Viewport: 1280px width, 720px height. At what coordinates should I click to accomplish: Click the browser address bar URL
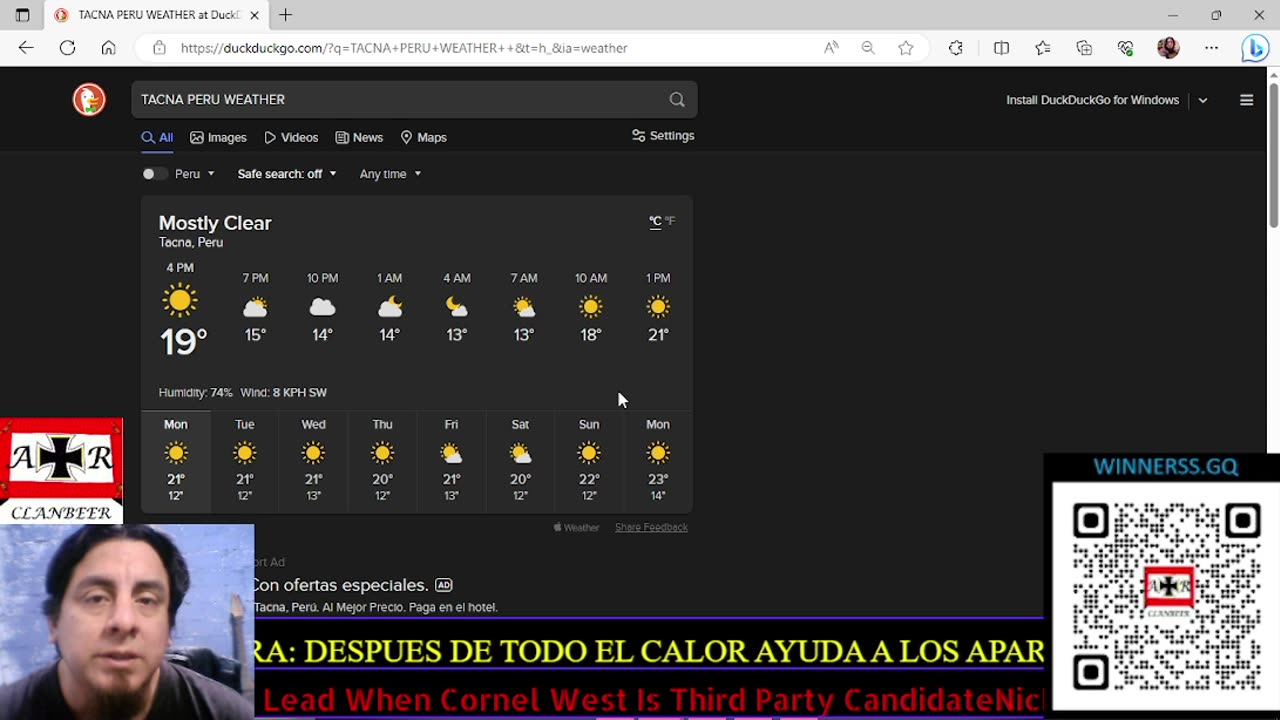click(x=404, y=48)
